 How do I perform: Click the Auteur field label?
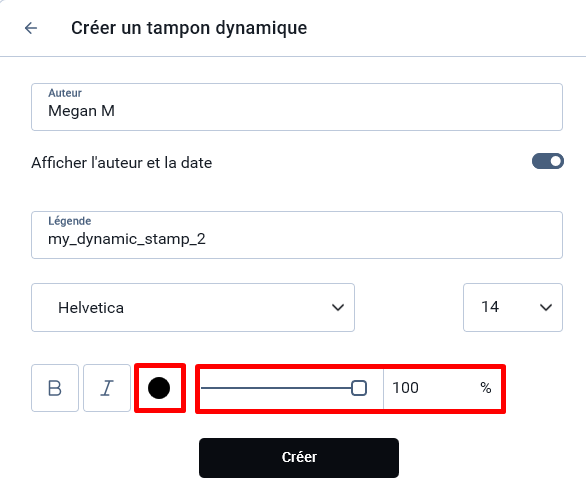coord(65,93)
